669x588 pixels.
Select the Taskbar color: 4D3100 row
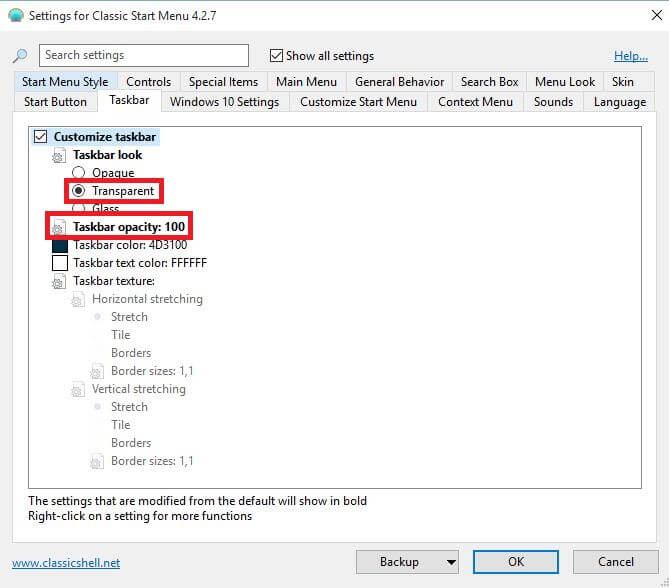(x=130, y=245)
